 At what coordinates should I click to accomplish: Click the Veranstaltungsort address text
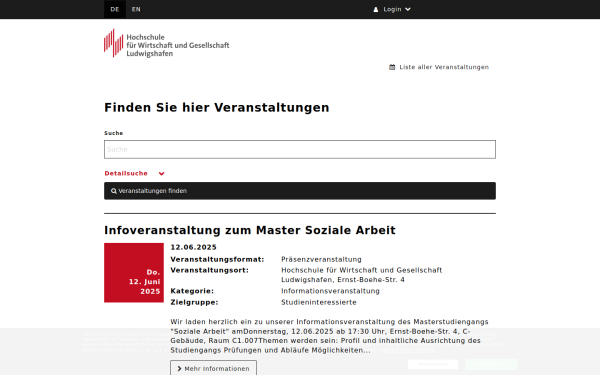click(362, 275)
